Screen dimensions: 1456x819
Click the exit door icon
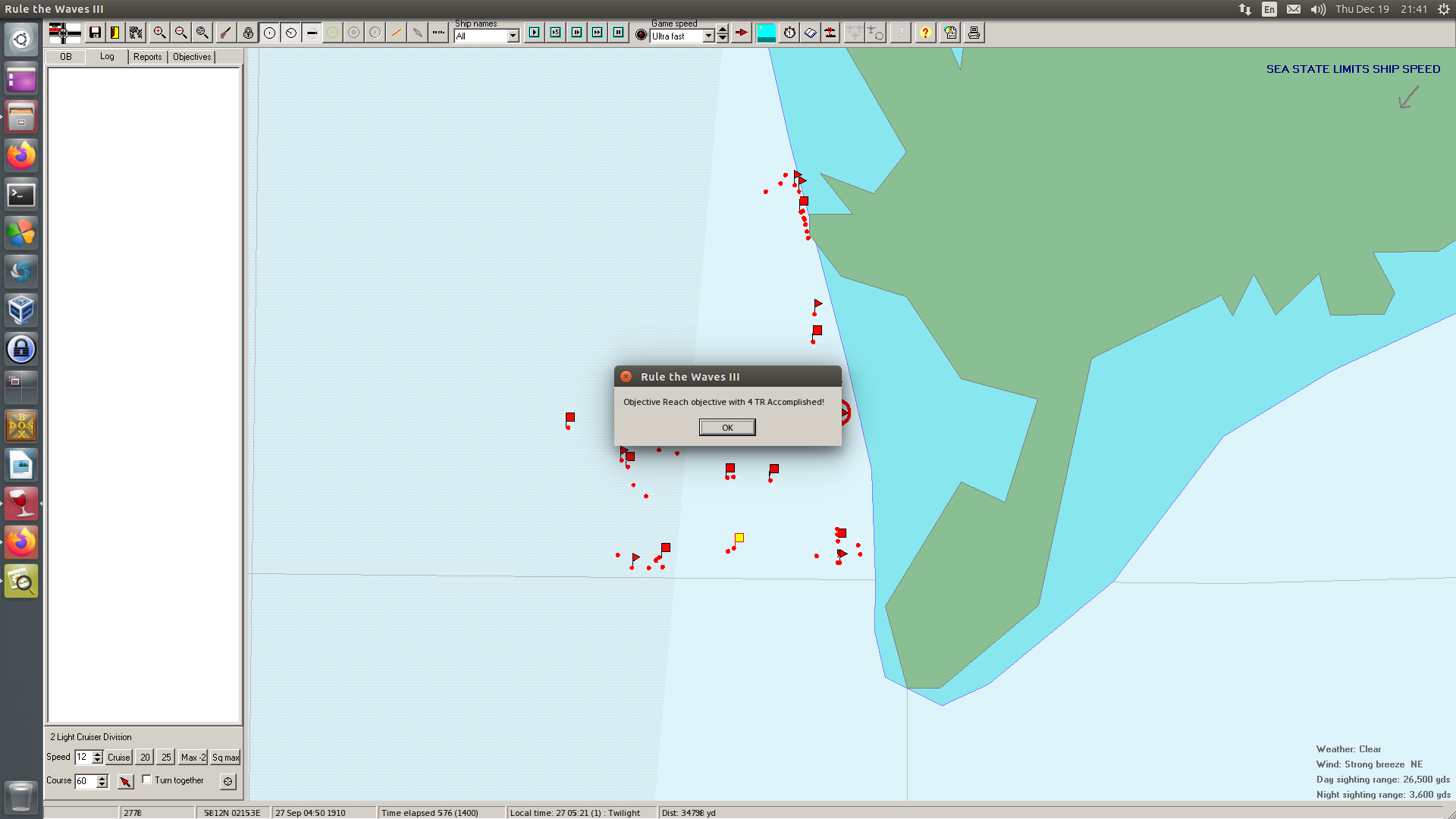(115, 33)
